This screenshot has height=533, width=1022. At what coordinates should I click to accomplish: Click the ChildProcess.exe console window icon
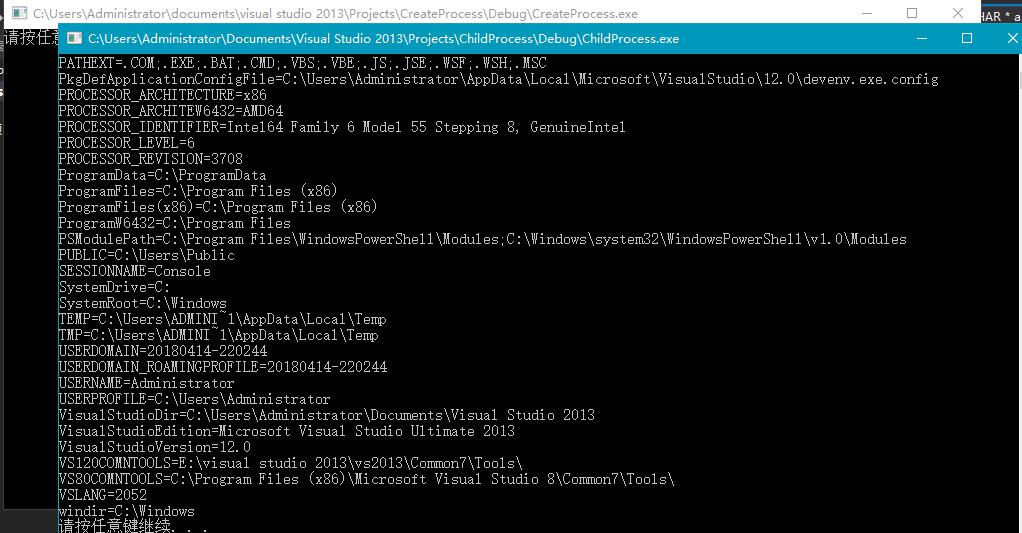pos(75,38)
